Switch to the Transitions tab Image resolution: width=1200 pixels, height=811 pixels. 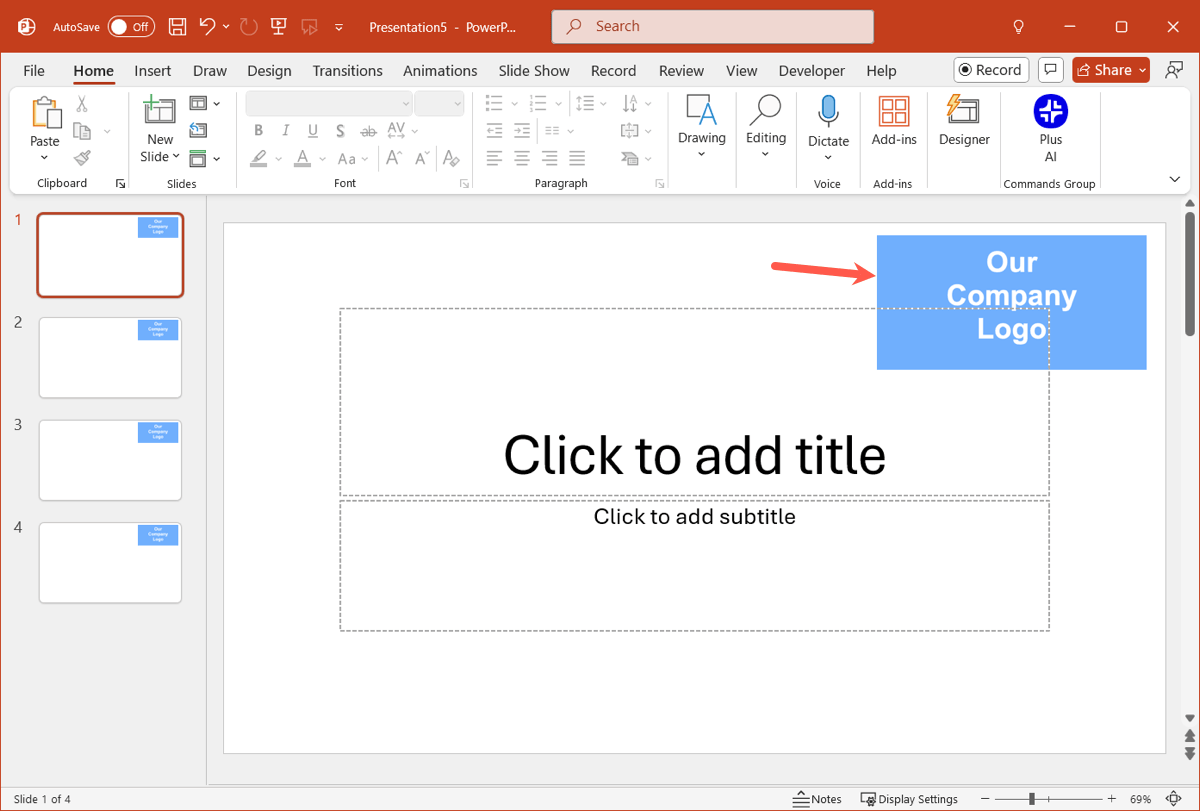(347, 71)
